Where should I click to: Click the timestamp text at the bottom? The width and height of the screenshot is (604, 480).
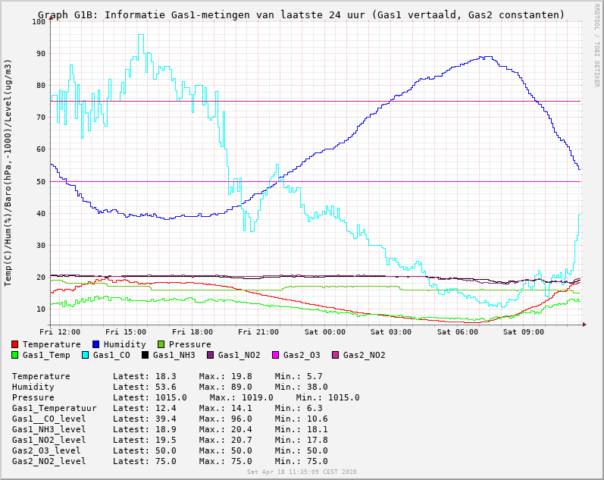click(x=302, y=471)
